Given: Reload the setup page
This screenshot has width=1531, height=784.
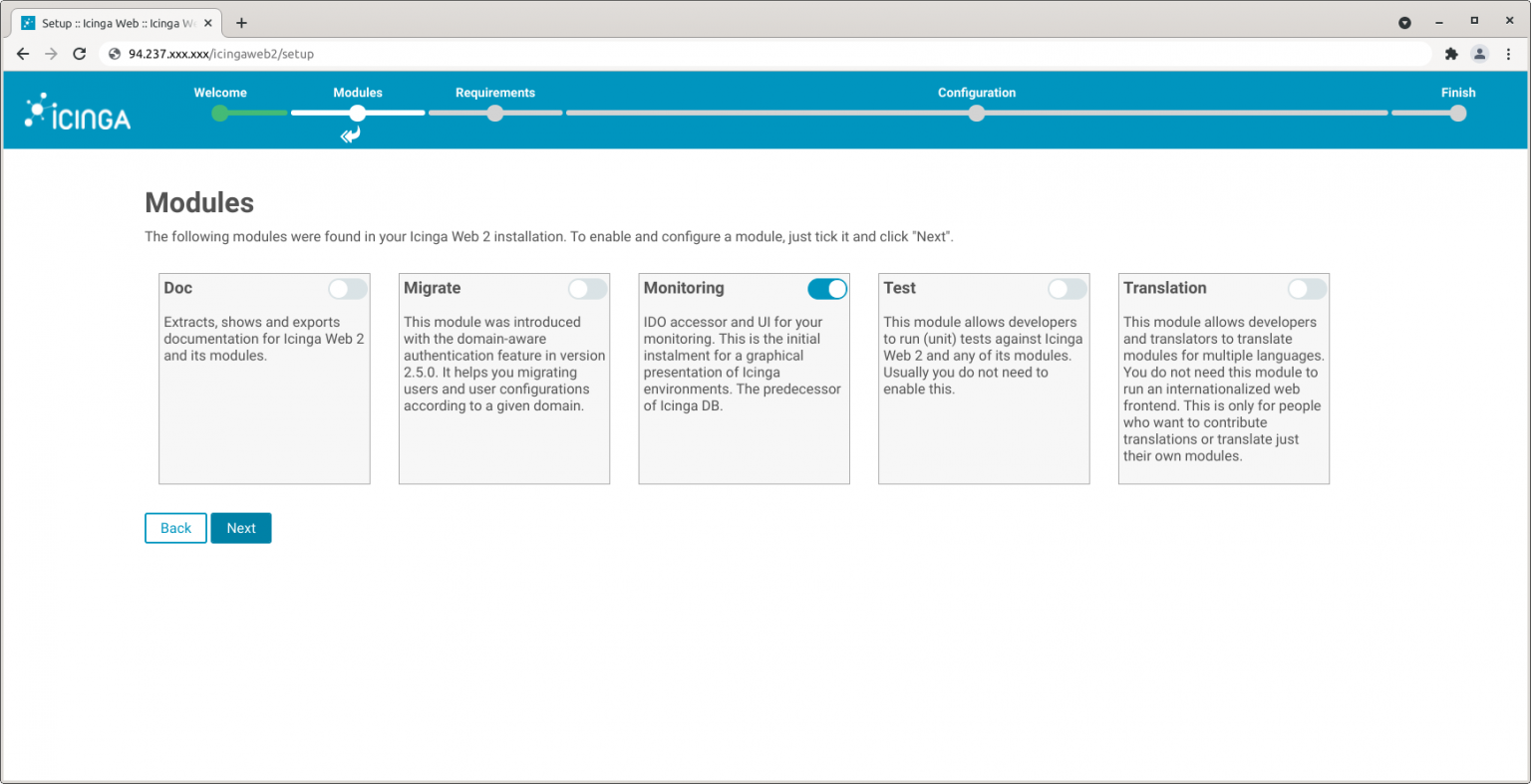Looking at the screenshot, I should coord(80,54).
